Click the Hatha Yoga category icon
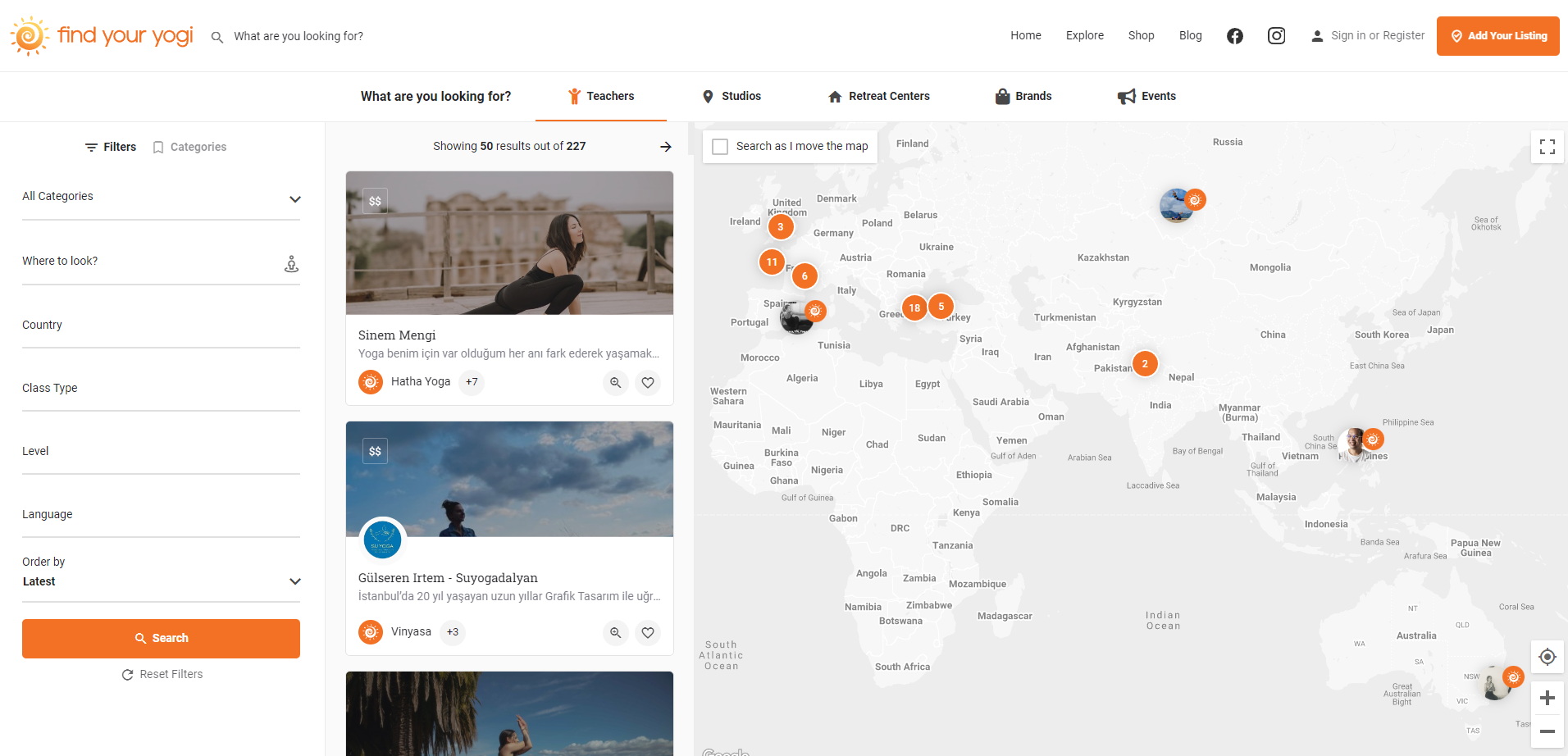Viewport: 1568px width, 756px height. pos(371,382)
